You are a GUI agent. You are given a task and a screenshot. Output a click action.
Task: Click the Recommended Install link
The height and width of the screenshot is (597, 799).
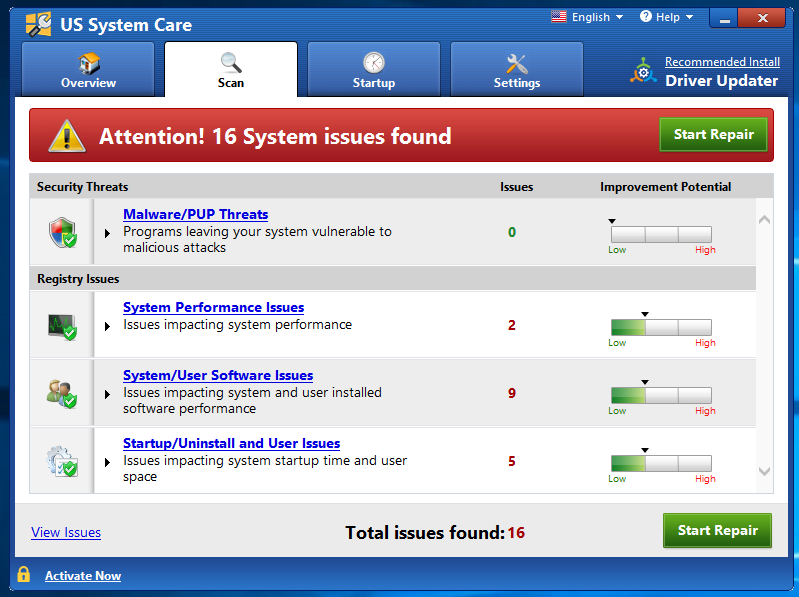pyautogui.click(x=722, y=62)
